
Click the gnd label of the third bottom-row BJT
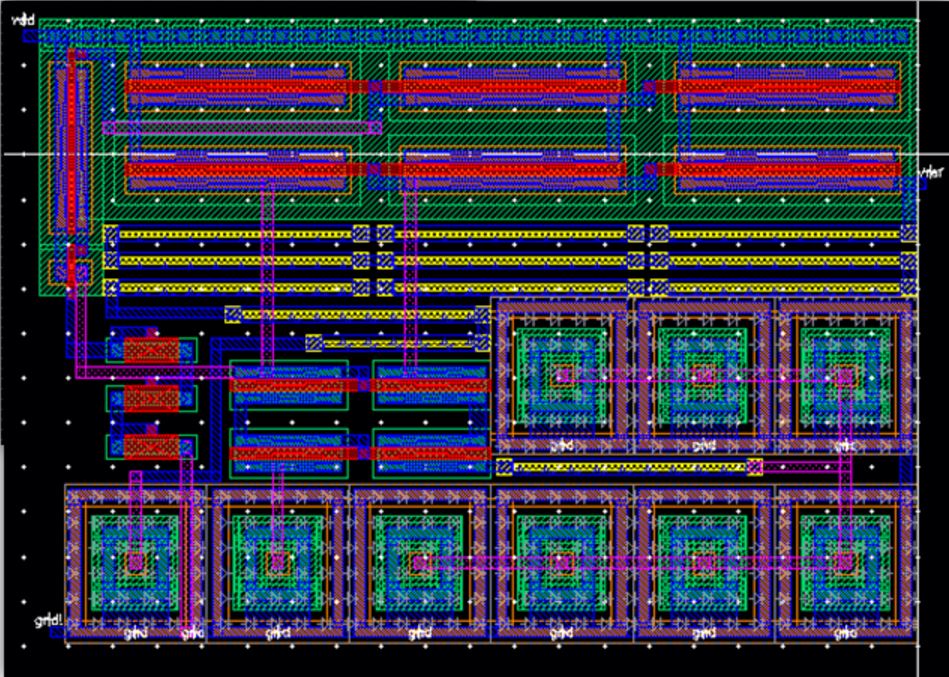tap(420, 633)
